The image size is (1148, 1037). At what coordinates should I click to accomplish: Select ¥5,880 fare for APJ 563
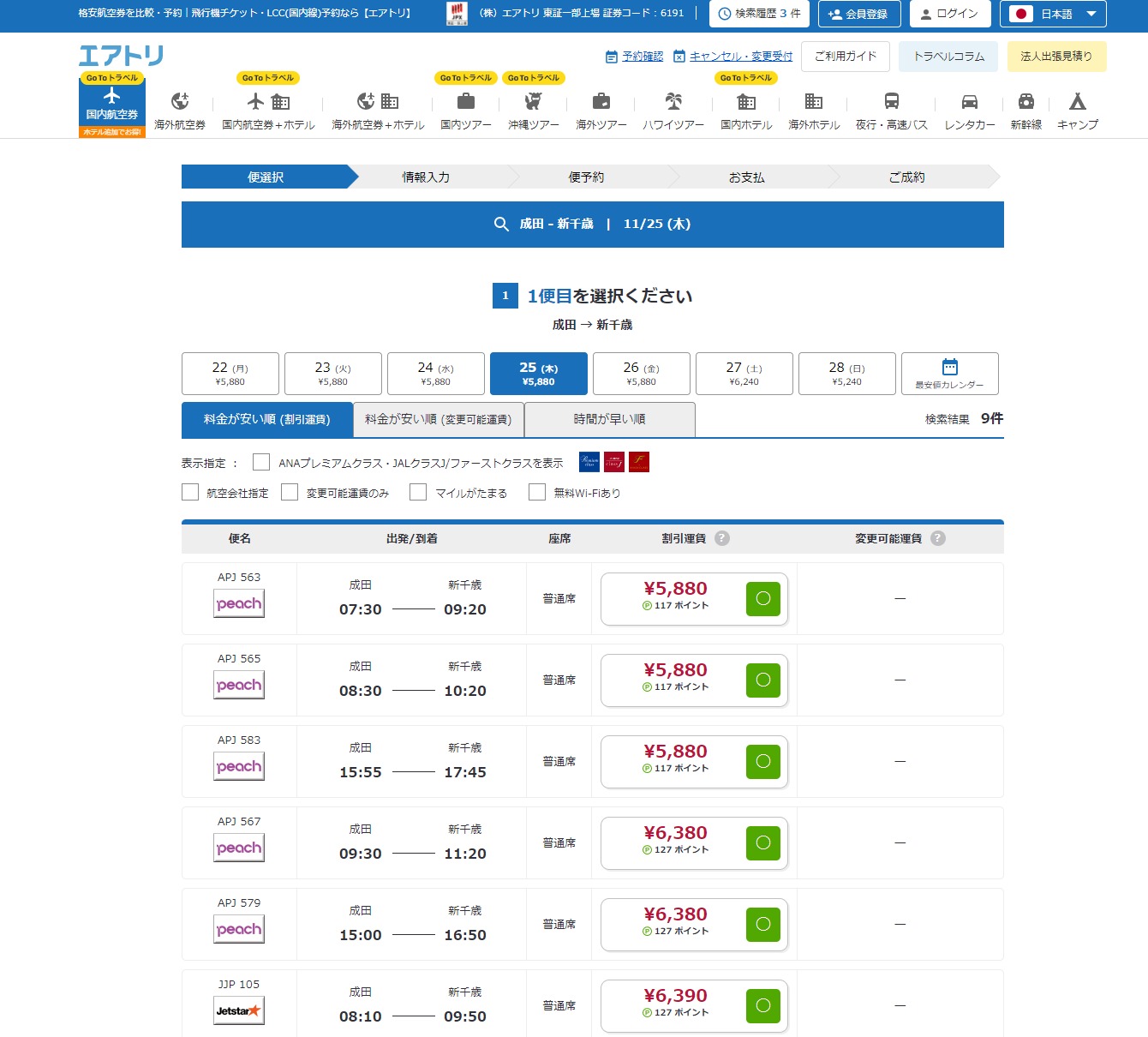pos(694,598)
